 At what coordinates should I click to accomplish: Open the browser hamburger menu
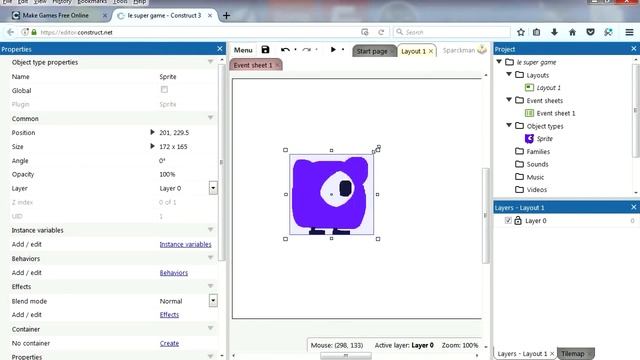coord(629,32)
